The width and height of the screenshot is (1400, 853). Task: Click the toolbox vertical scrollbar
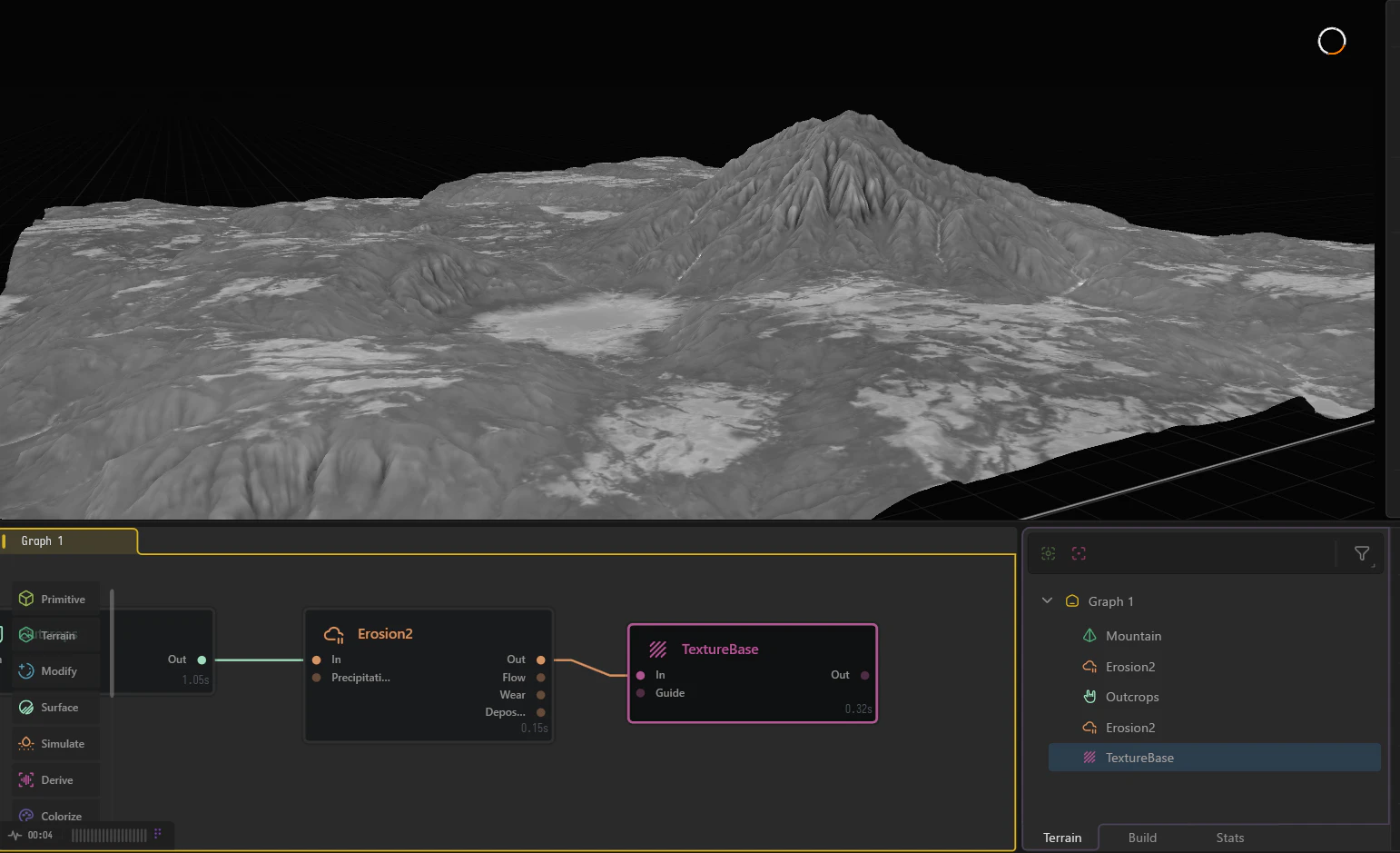tap(112, 643)
